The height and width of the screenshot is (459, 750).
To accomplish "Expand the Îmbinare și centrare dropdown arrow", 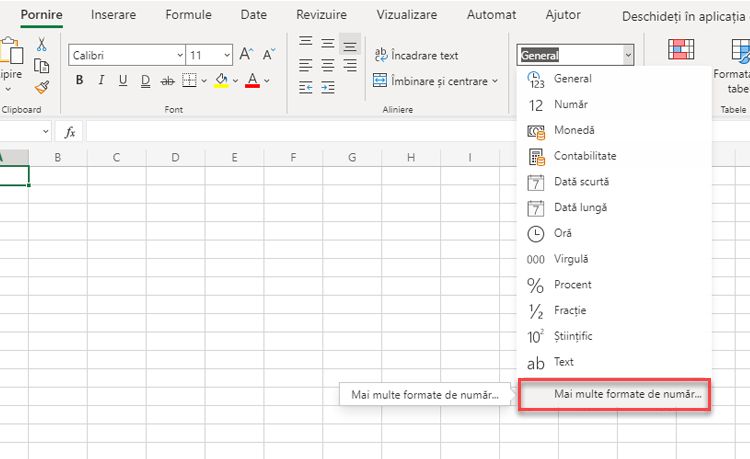I will click(495, 81).
